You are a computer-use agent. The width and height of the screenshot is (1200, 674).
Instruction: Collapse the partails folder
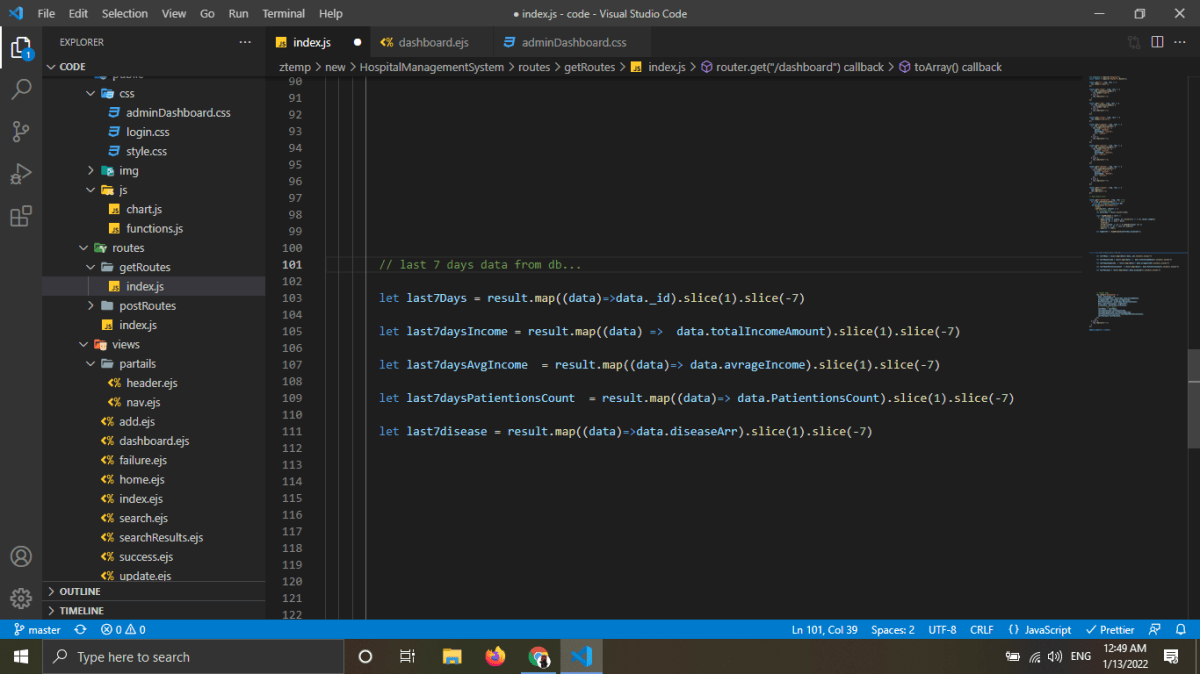(154, 364)
